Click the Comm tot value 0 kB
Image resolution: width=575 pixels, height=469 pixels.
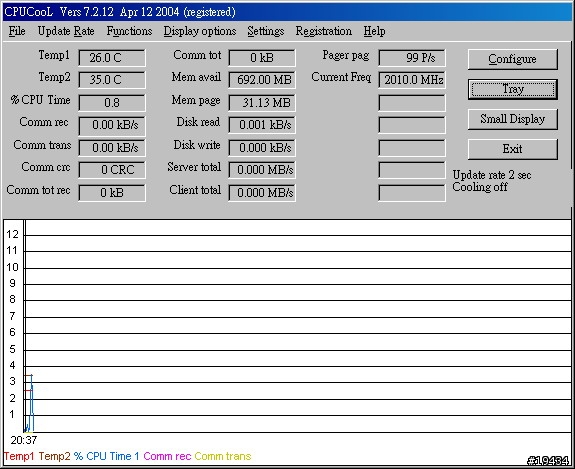coord(262,58)
